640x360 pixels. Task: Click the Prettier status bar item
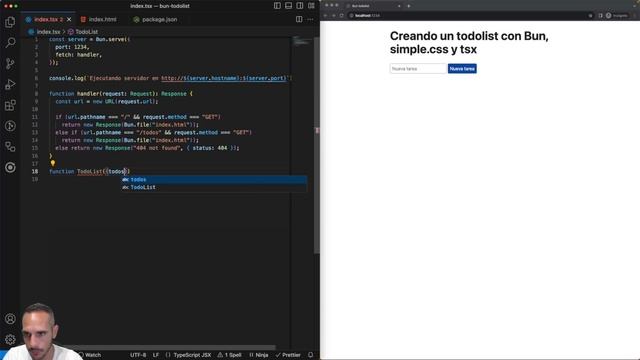click(288, 355)
